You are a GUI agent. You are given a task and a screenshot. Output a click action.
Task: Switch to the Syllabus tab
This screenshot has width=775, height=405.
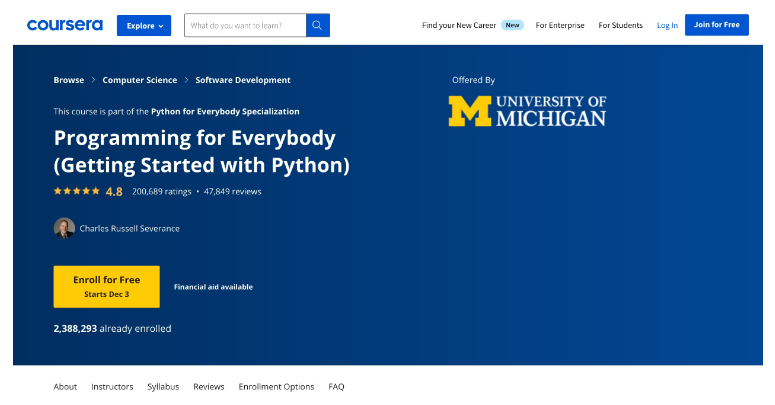click(163, 387)
